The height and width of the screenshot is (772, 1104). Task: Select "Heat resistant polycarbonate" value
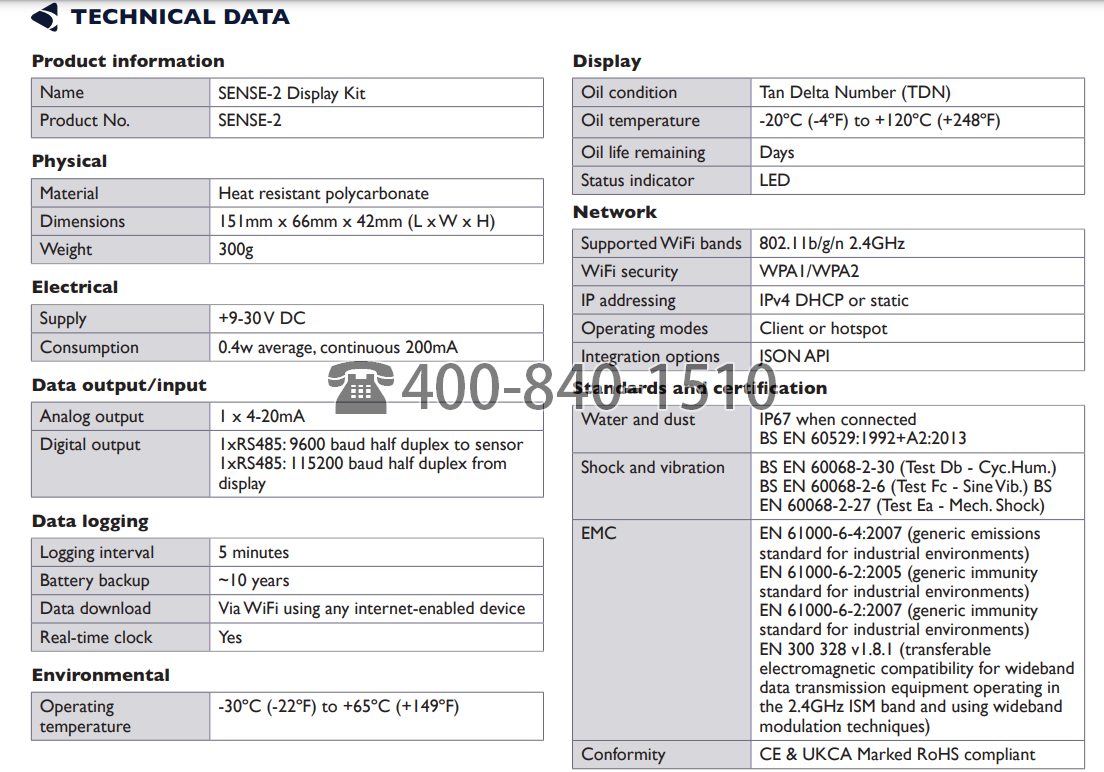323,193
